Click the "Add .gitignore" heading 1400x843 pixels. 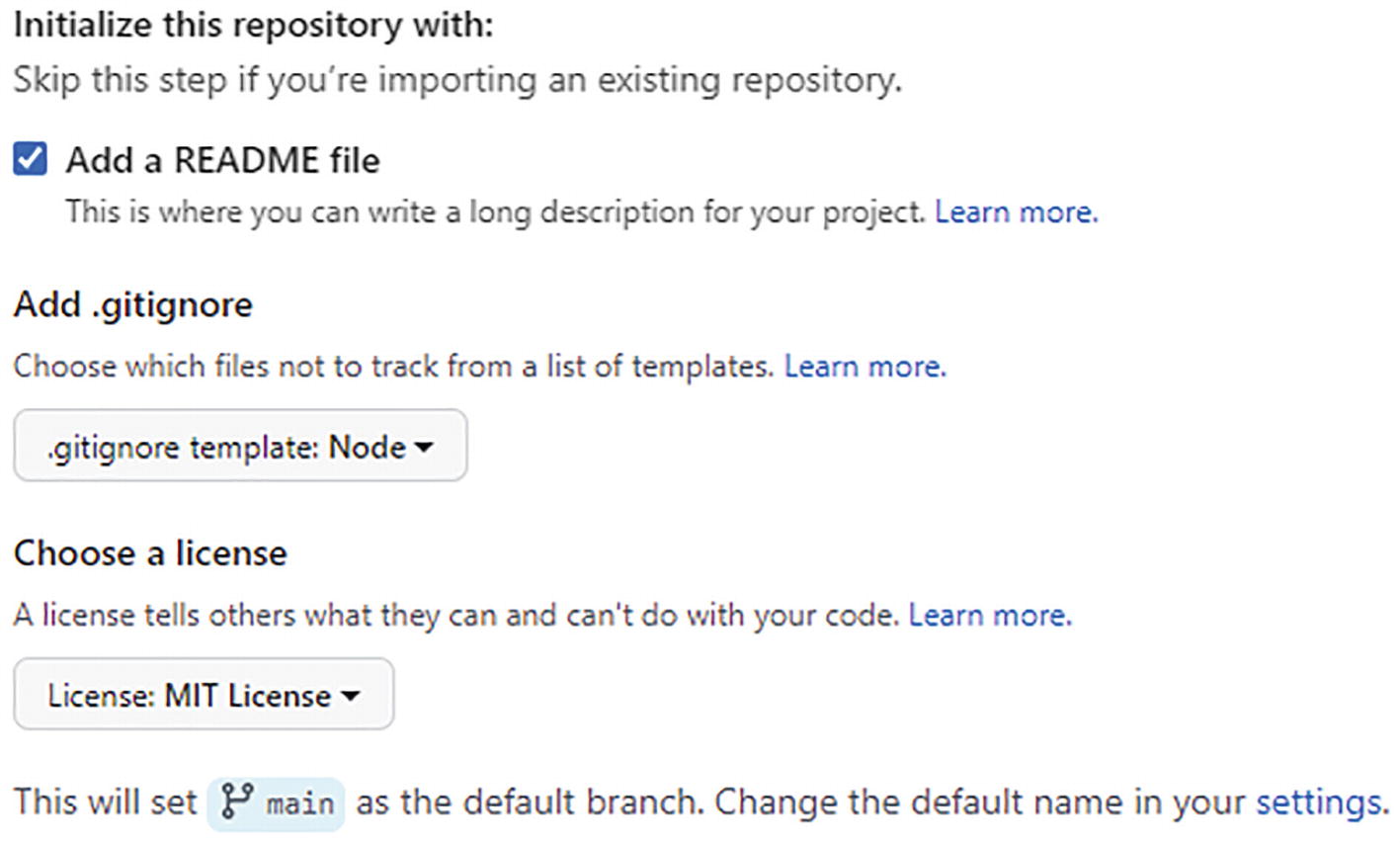point(133,304)
